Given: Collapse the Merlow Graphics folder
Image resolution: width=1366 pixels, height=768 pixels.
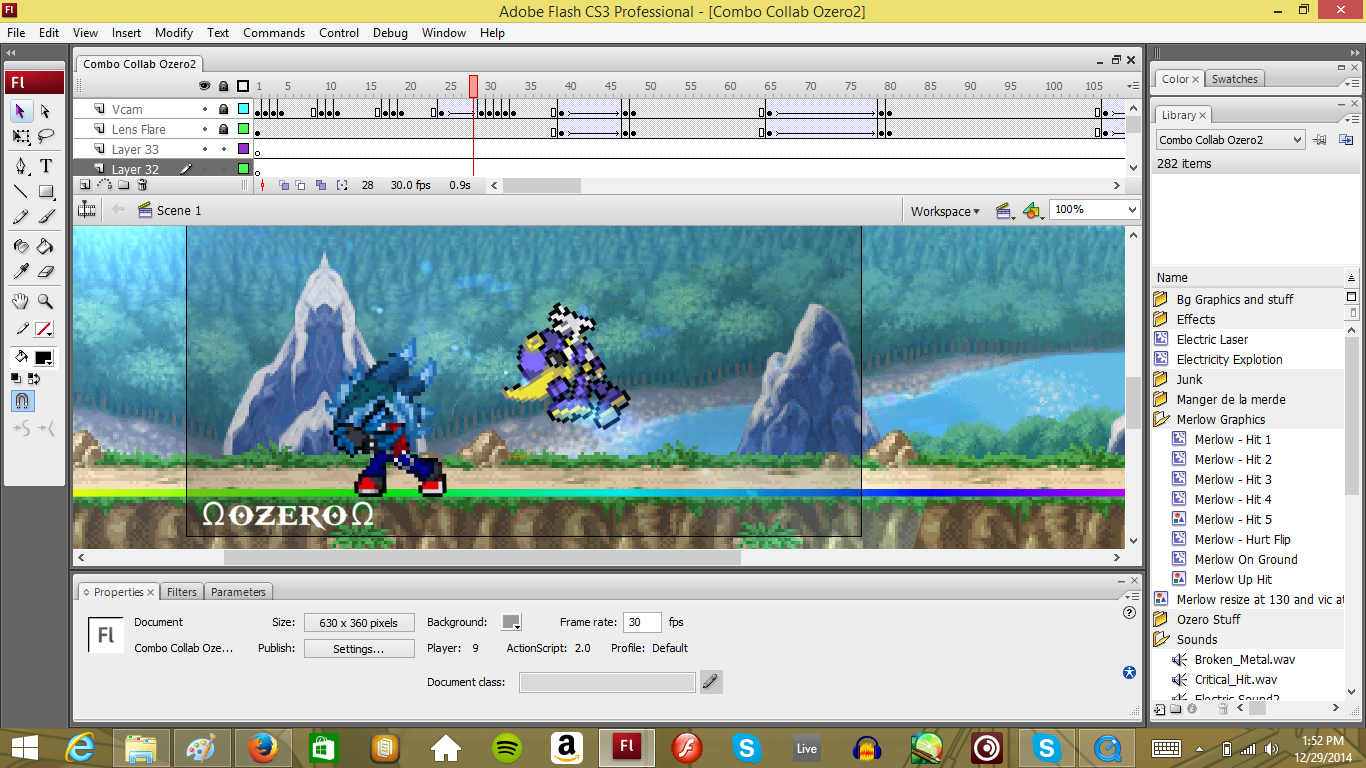Looking at the screenshot, I should tap(1161, 419).
